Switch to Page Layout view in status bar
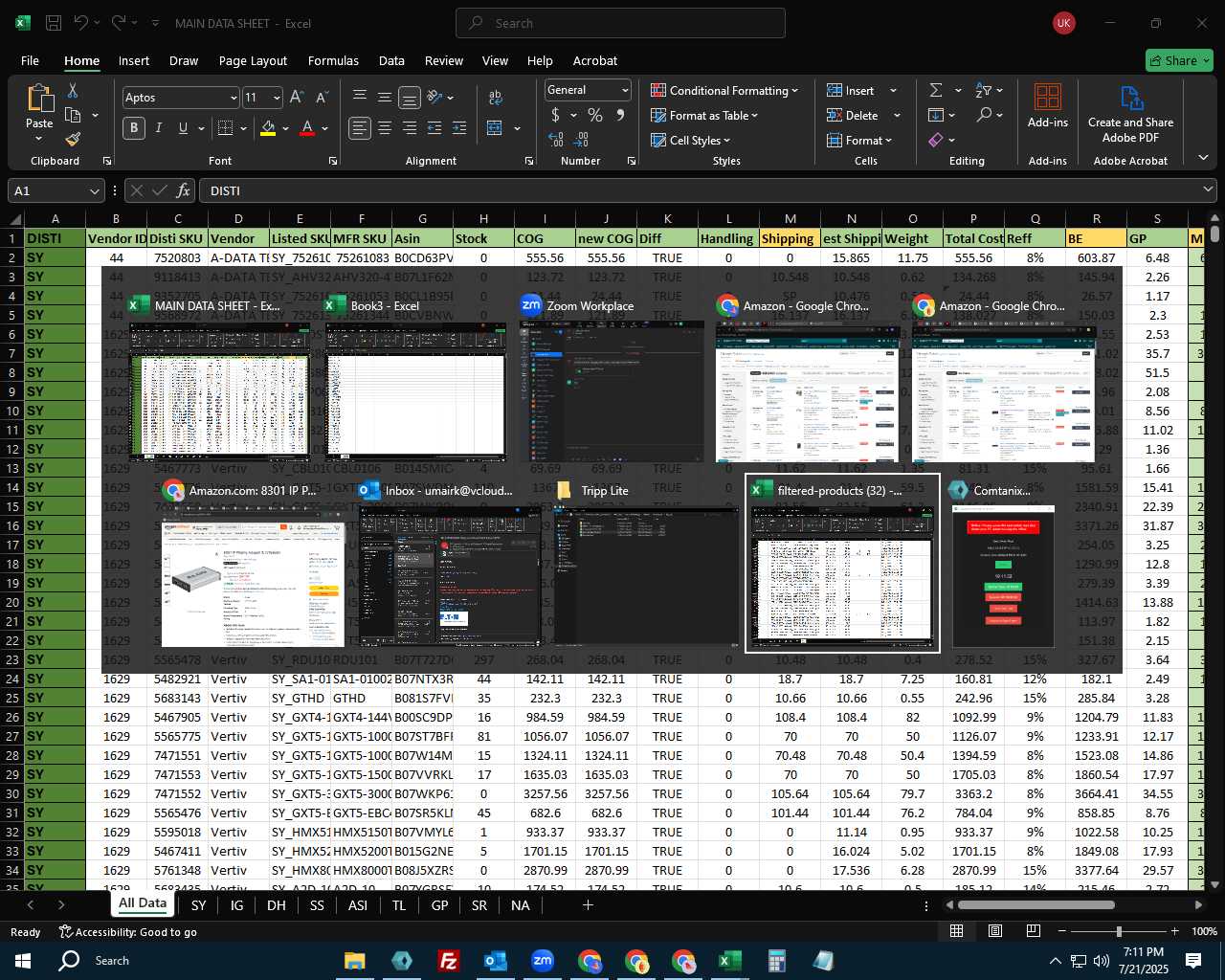 tap(995, 931)
